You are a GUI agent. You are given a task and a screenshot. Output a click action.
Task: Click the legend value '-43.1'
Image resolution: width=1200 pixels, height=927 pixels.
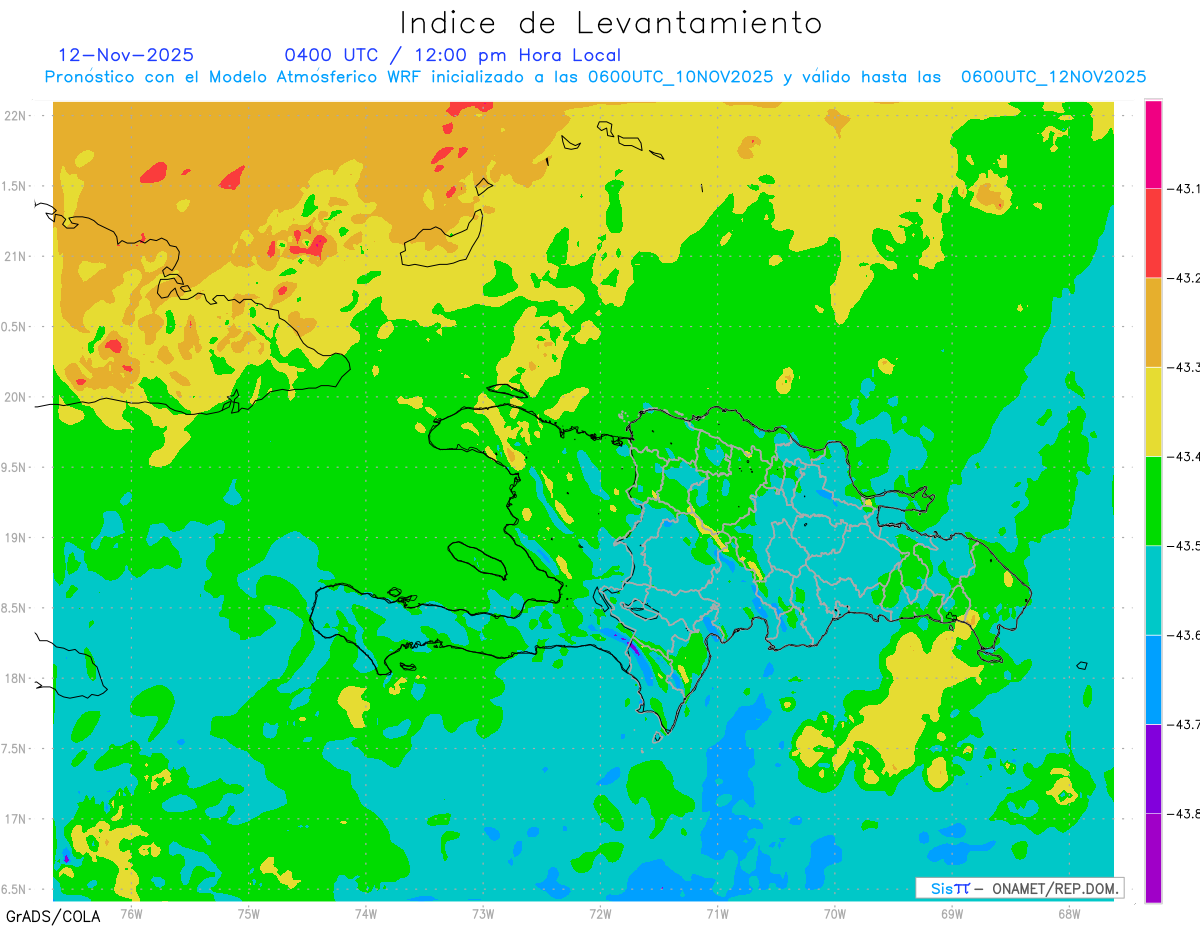pos(1184,188)
